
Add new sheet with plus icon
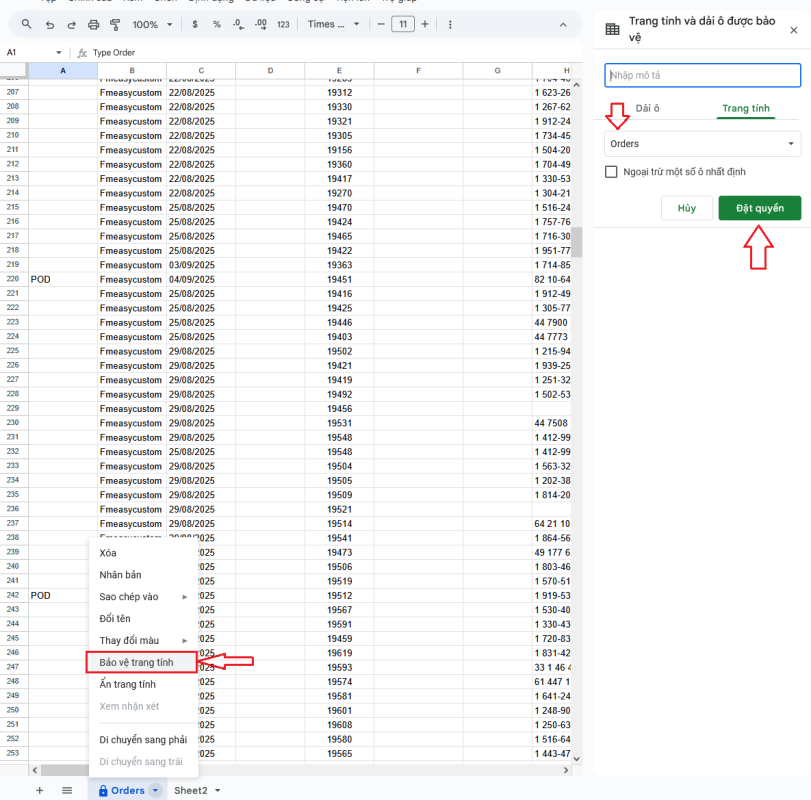[x=40, y=790]
